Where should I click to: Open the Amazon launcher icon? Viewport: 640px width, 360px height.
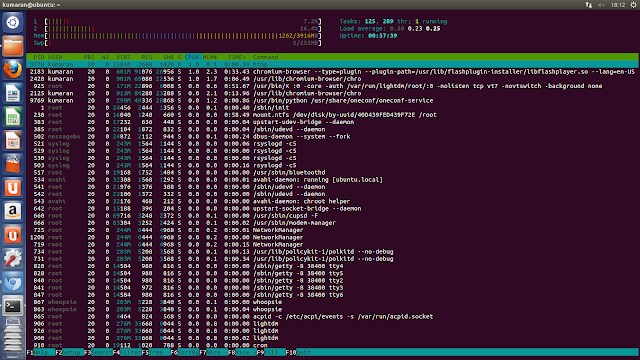click(13, 211)
